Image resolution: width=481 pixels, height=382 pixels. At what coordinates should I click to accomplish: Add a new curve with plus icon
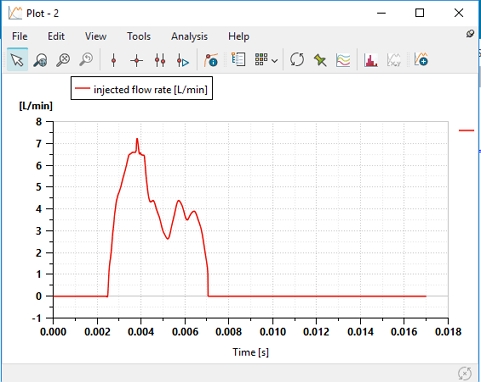tap(421, 60)
